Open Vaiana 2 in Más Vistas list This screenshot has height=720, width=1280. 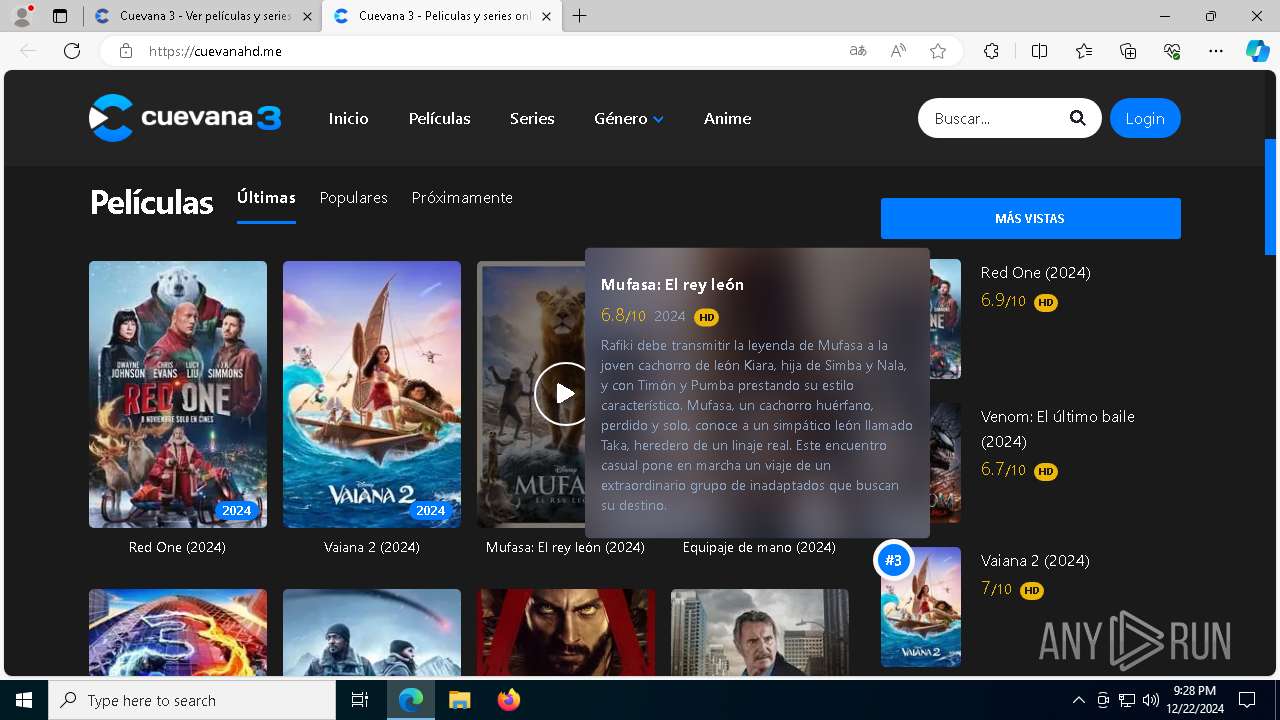1035,560
